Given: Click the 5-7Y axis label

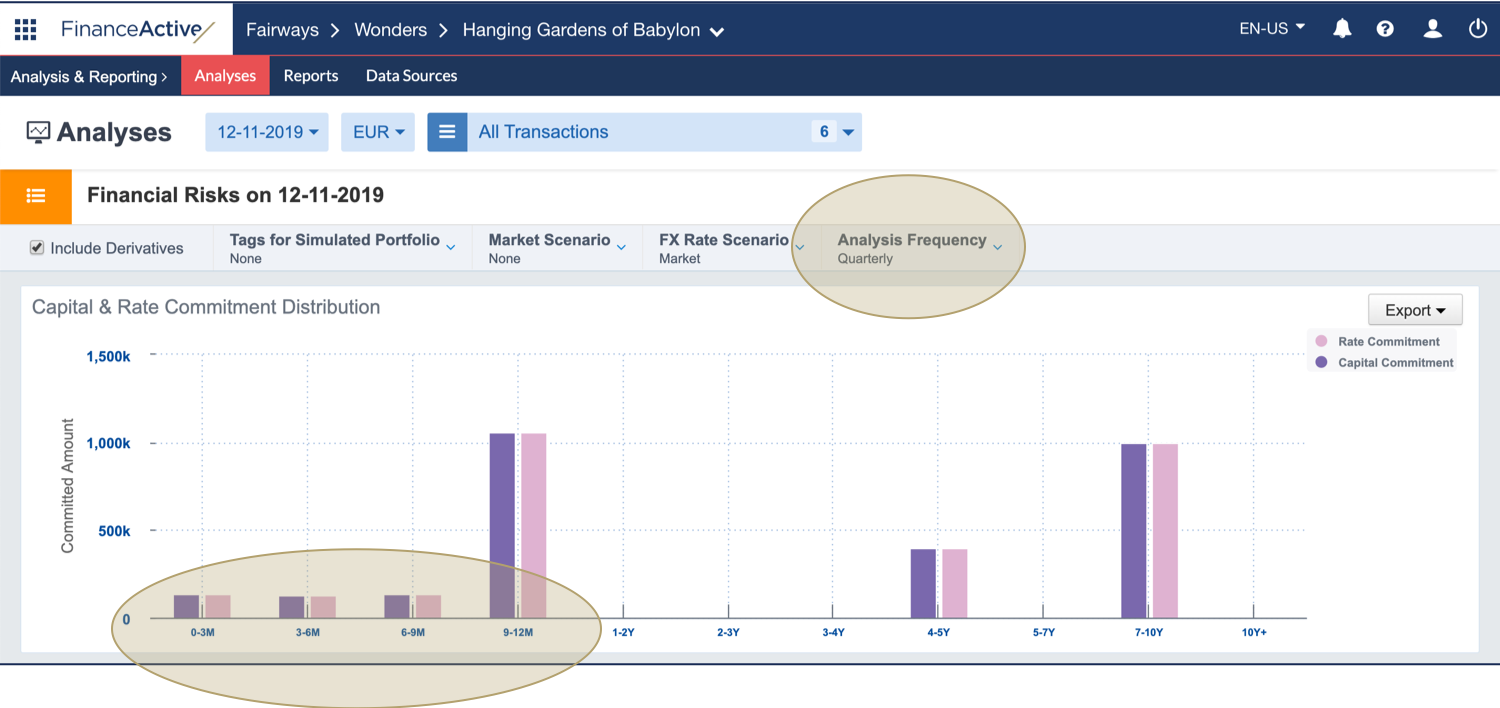Looking at the screenshot, I should [1043, 633].
